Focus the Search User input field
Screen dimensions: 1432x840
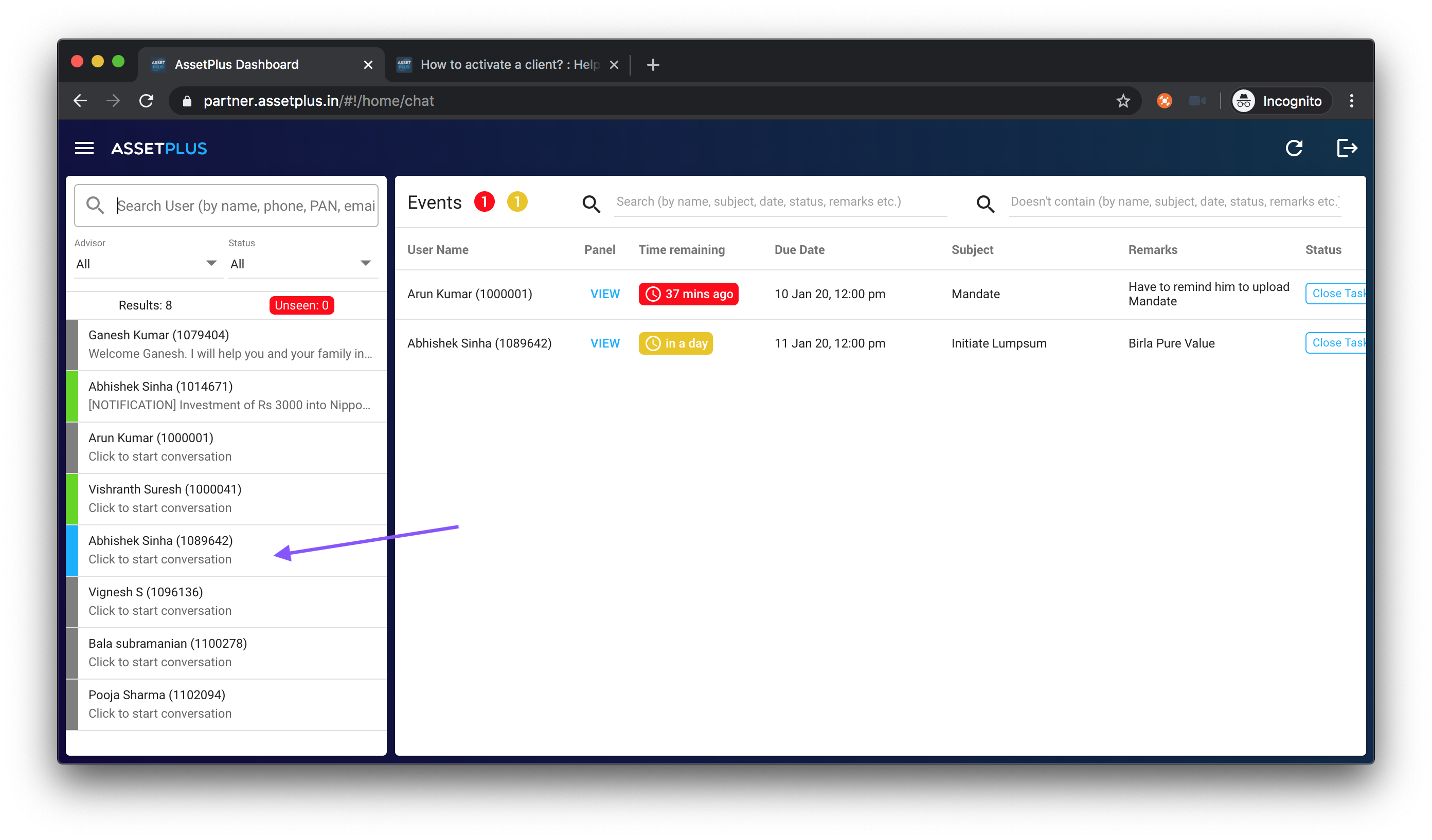click(244, 206)
